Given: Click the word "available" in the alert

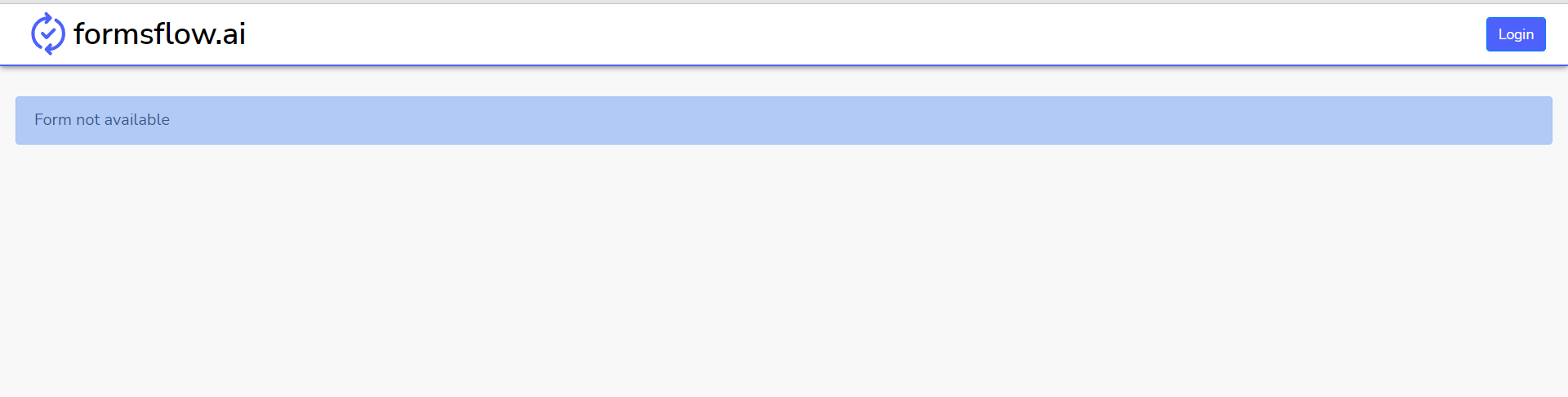Looking at the screenshot, I should pos(137,120).
